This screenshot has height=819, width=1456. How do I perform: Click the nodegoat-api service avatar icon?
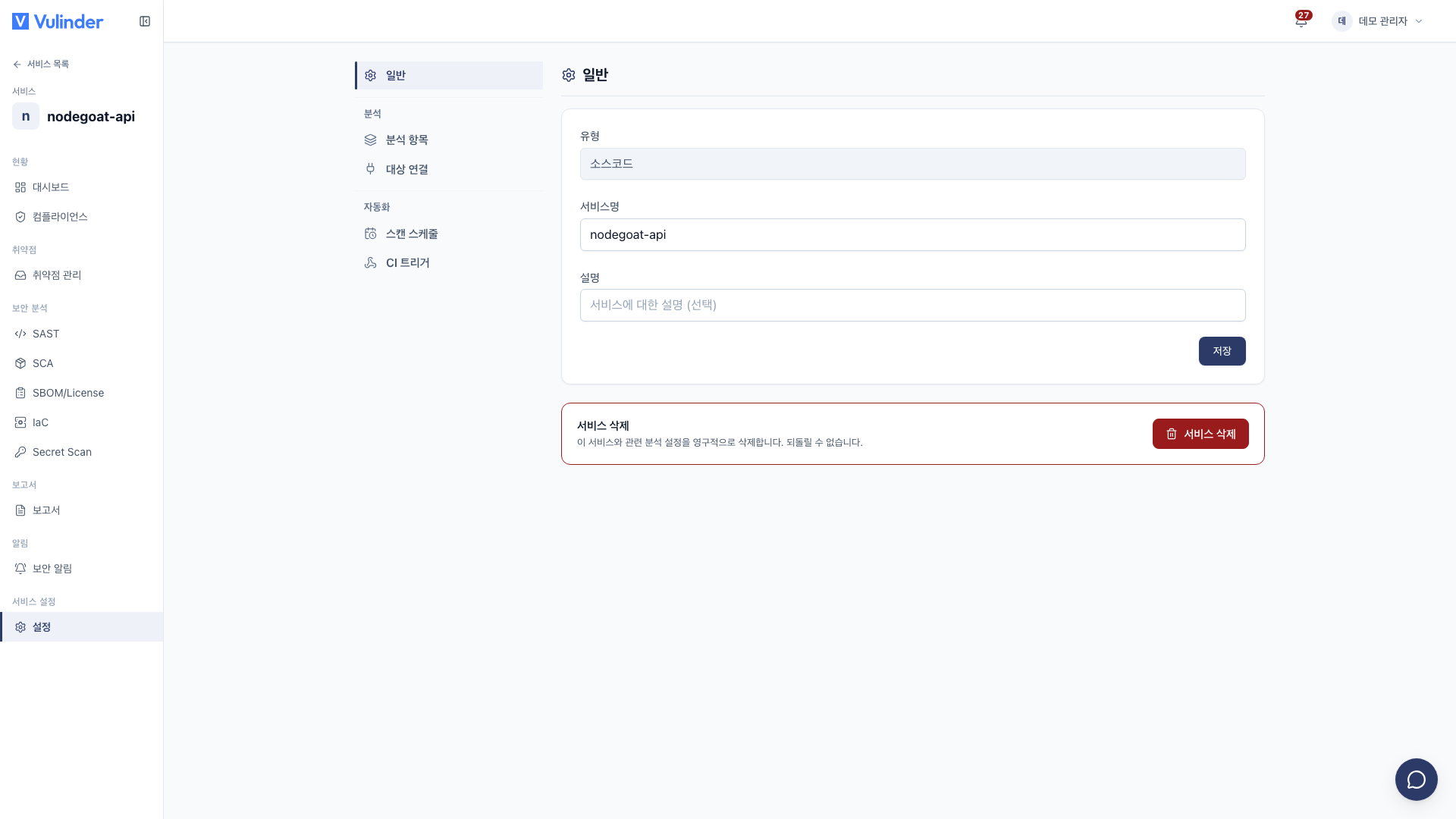click(26, 116)
